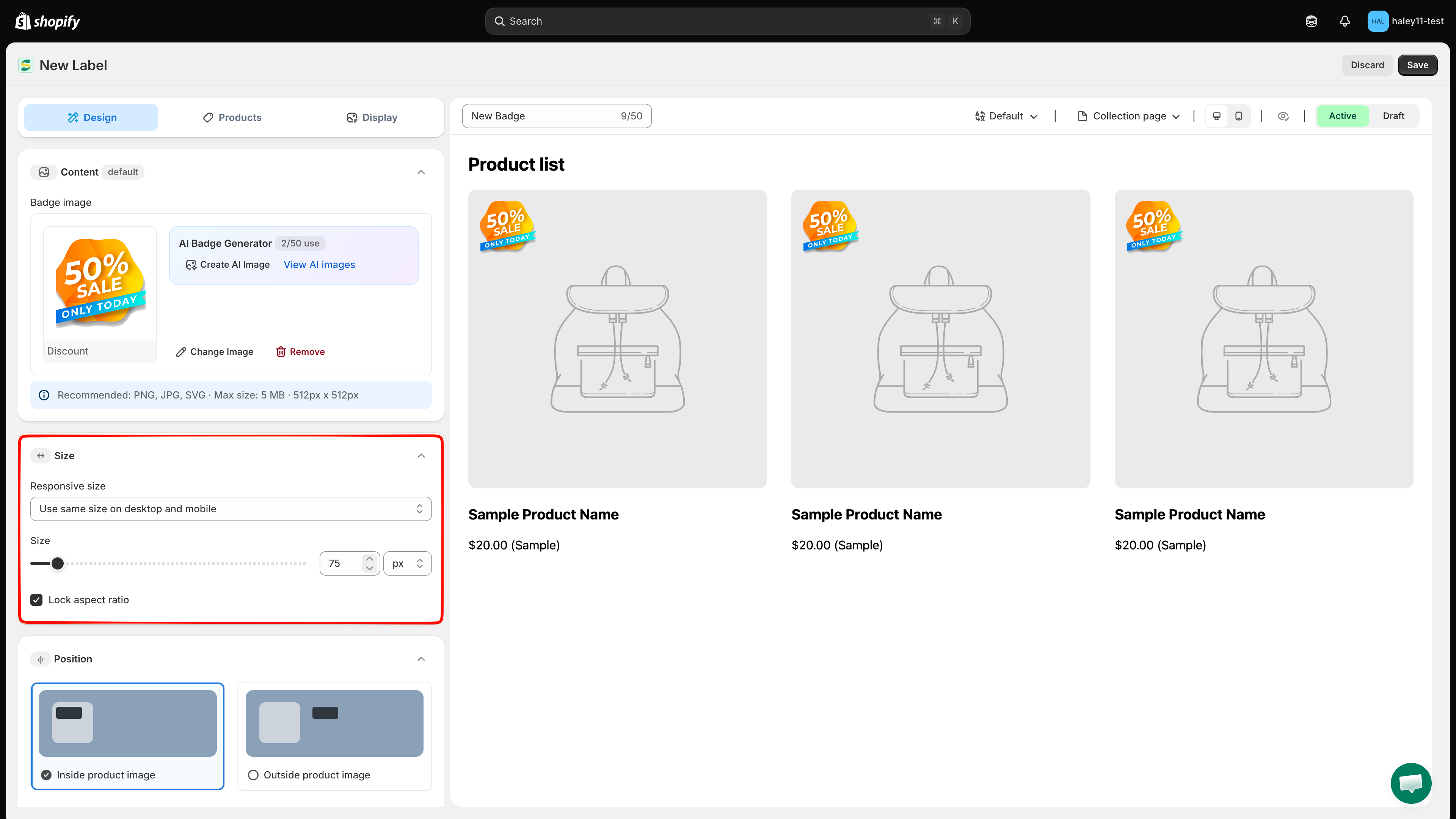Click the eye preview icon
The height and width of the screenshot is (819, 1456).
(x=1283, y=116)
